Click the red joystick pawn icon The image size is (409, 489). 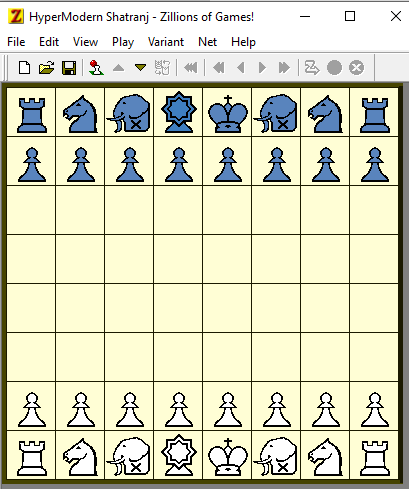click(x=96, y=67)
